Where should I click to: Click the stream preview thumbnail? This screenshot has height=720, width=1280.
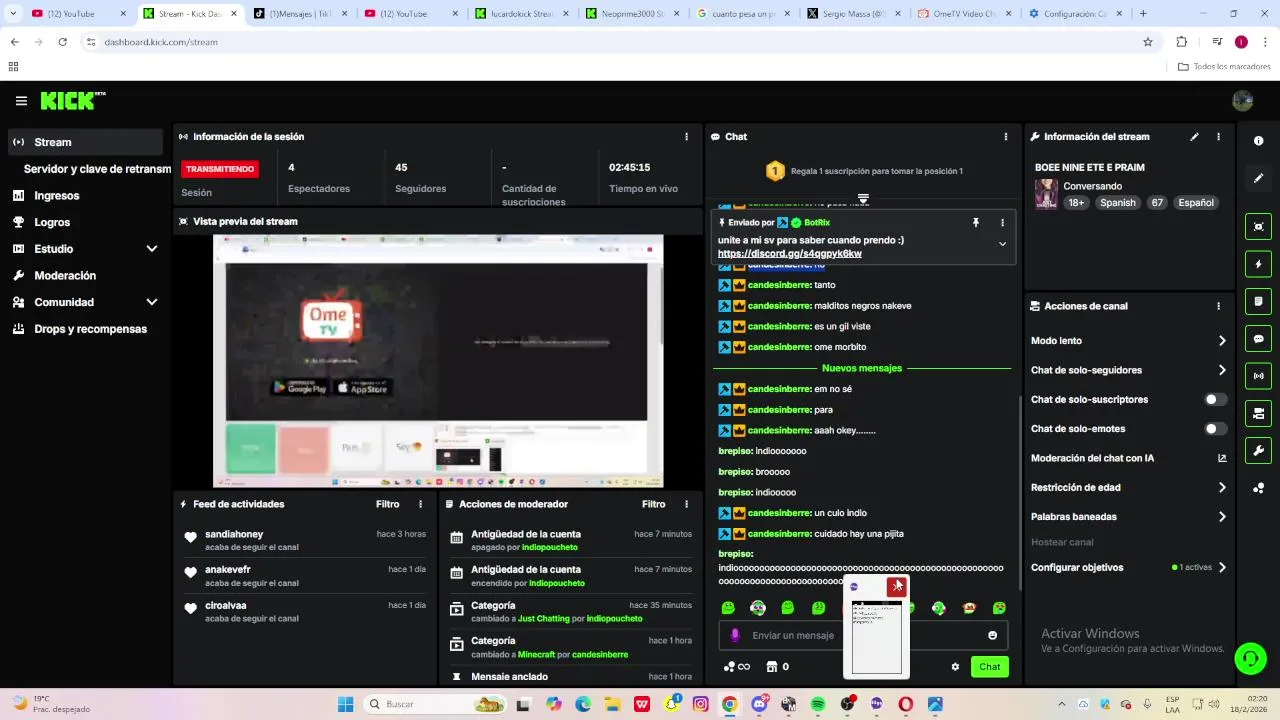(x=438, y=361)
